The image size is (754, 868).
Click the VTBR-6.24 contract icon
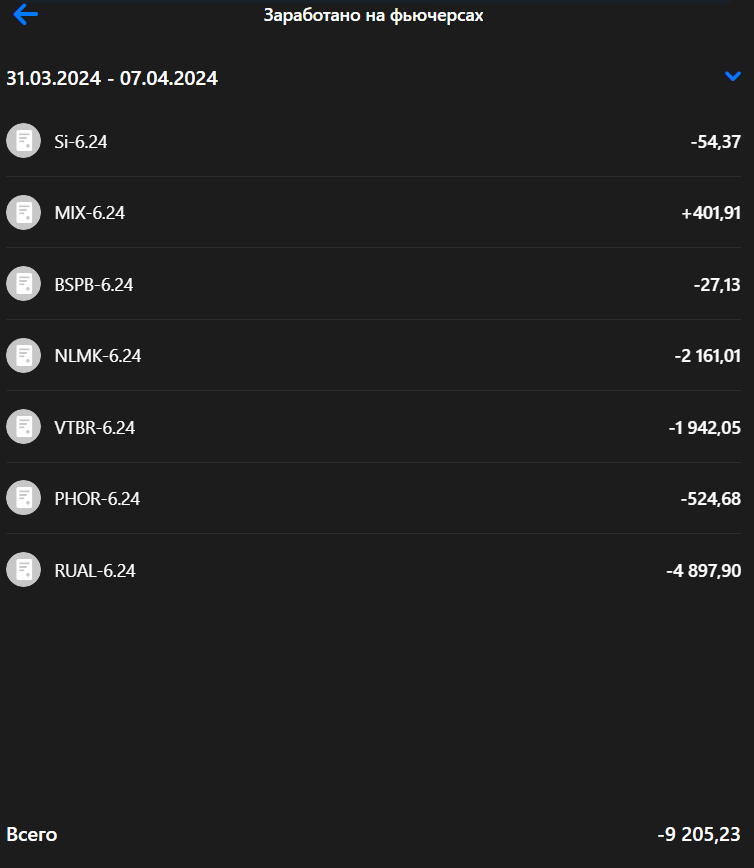23,427
